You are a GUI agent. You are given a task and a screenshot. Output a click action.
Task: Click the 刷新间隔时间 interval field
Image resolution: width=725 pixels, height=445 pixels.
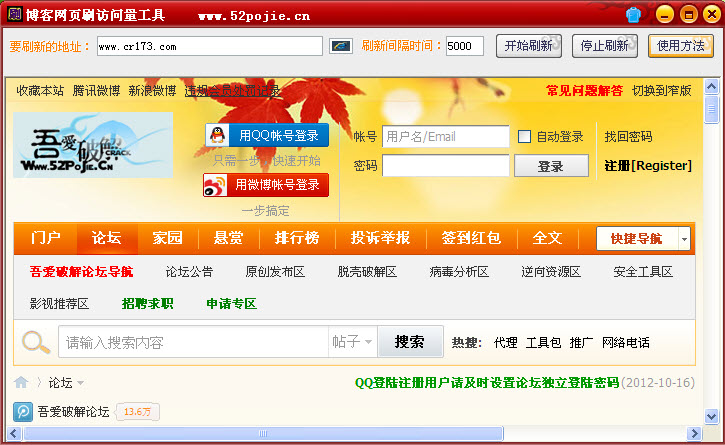click(x=465, y=46)
